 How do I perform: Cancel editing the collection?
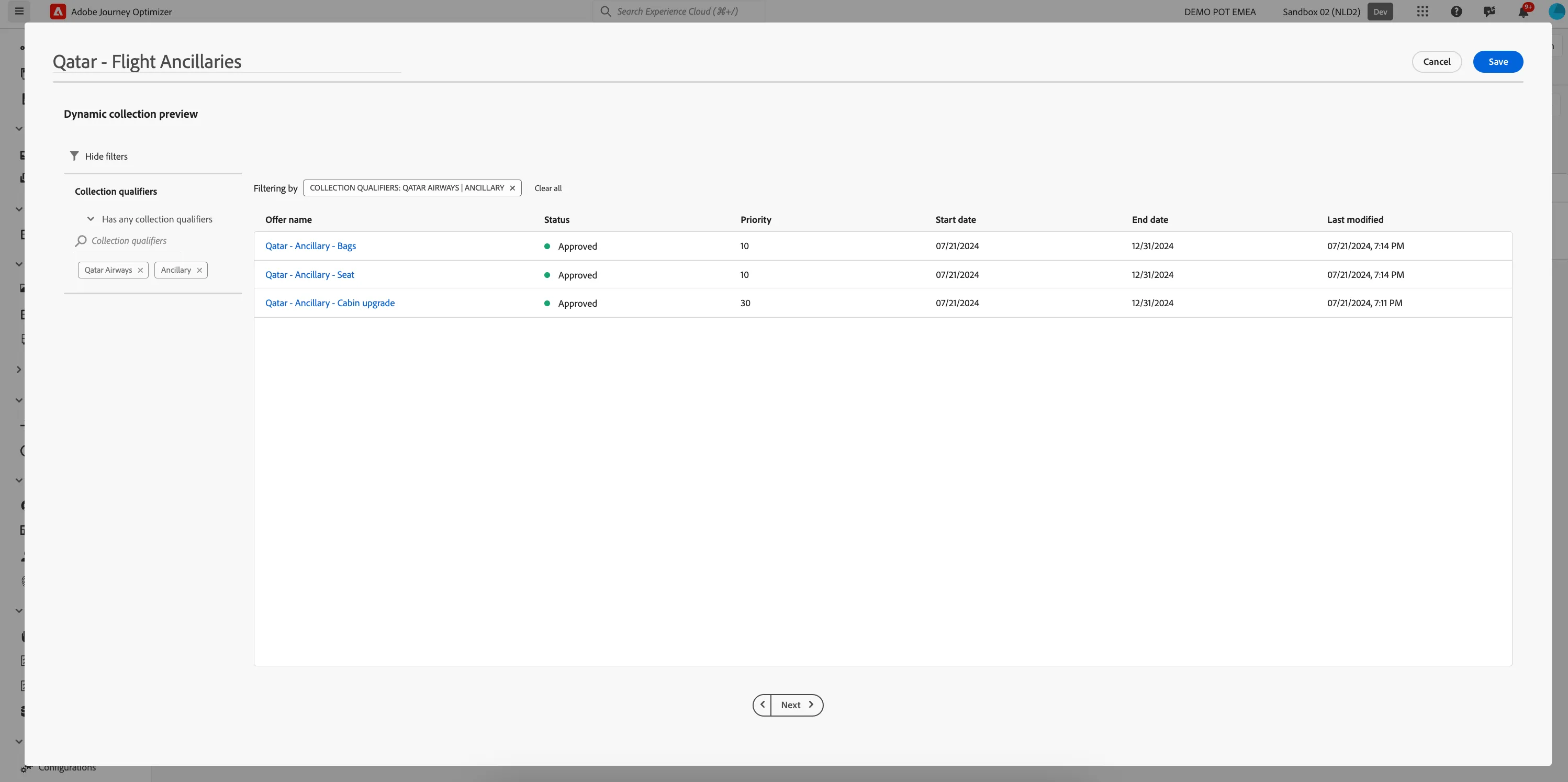(1437, 61)
